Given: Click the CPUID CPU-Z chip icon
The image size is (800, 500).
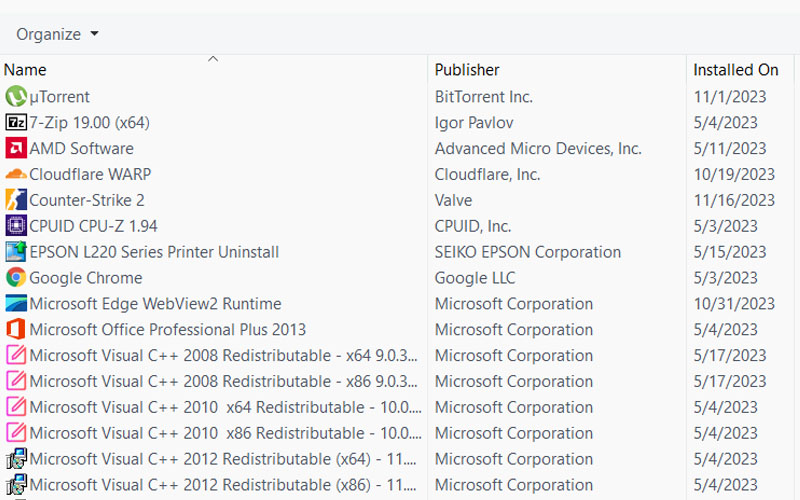Looking at the screenshot, I should click(x=16, y=226).
